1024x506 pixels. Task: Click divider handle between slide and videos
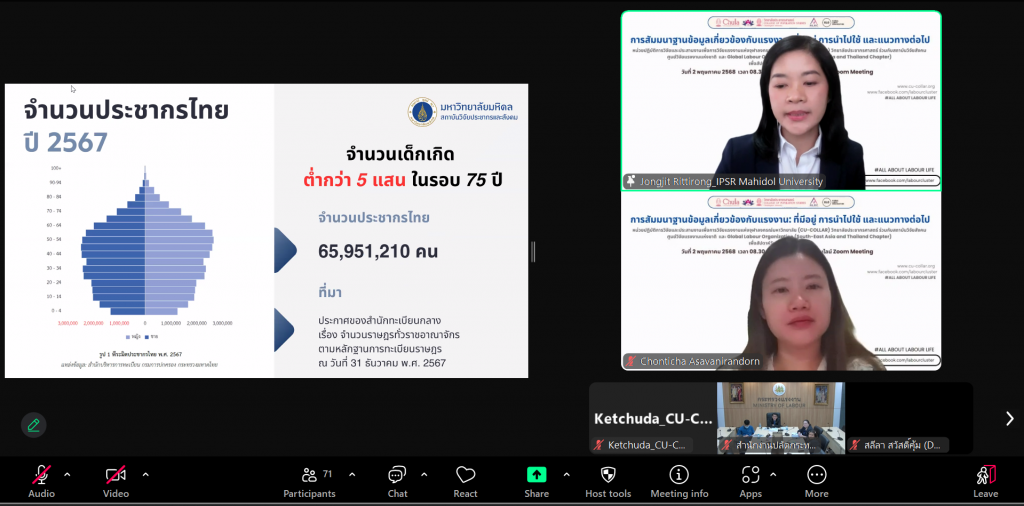[x=532, y=250]
